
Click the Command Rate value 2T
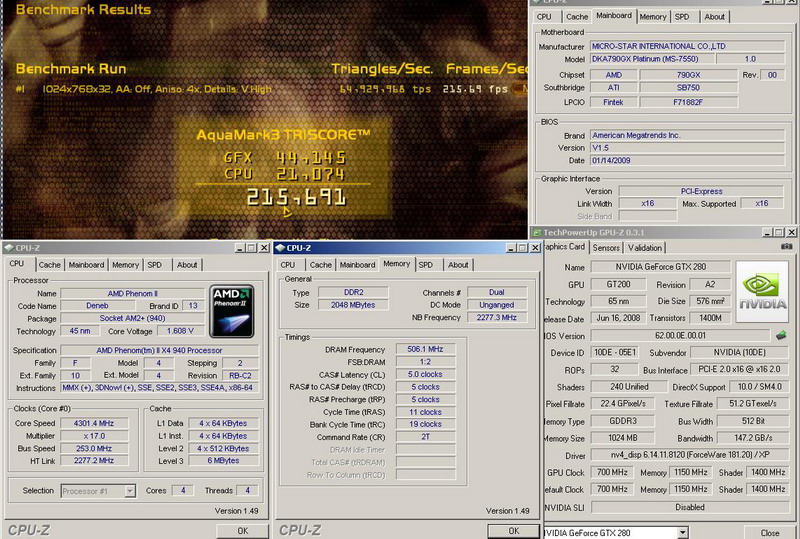pyautogui.click(x=426, y=437)
